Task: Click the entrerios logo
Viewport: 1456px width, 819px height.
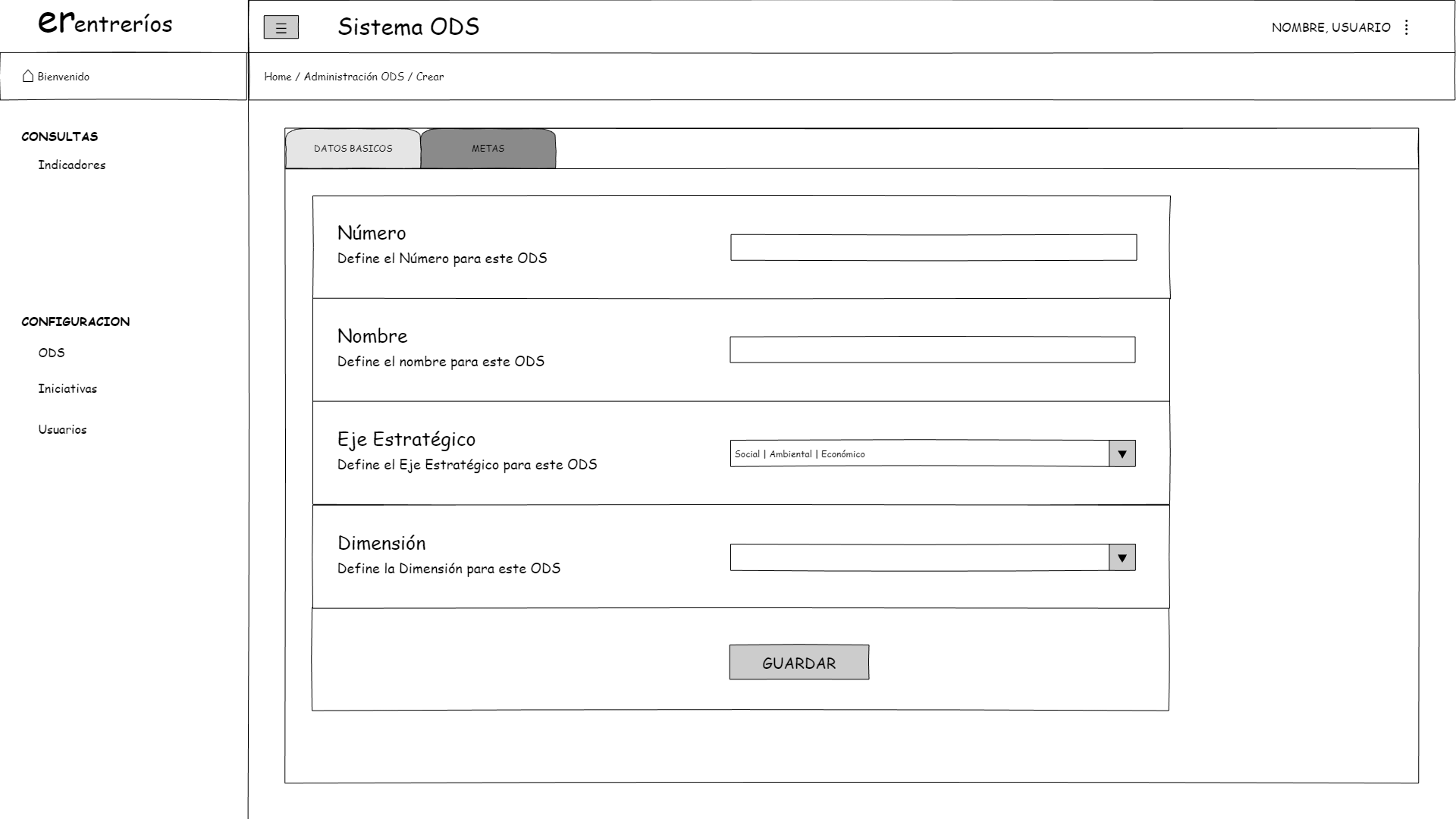Action: (x=105, y=24)
